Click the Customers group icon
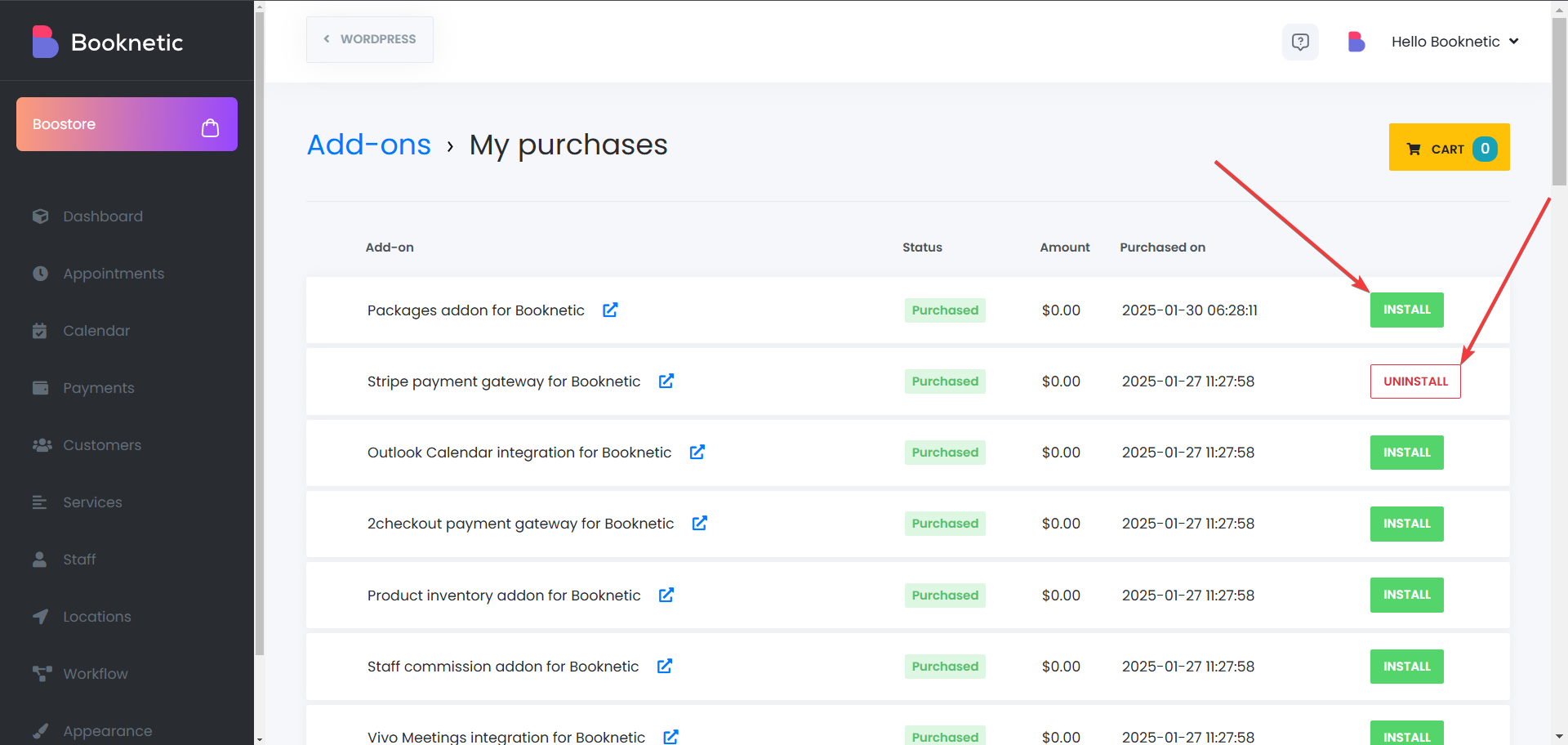The image size is (1568, 745). [x=42, y=445]
